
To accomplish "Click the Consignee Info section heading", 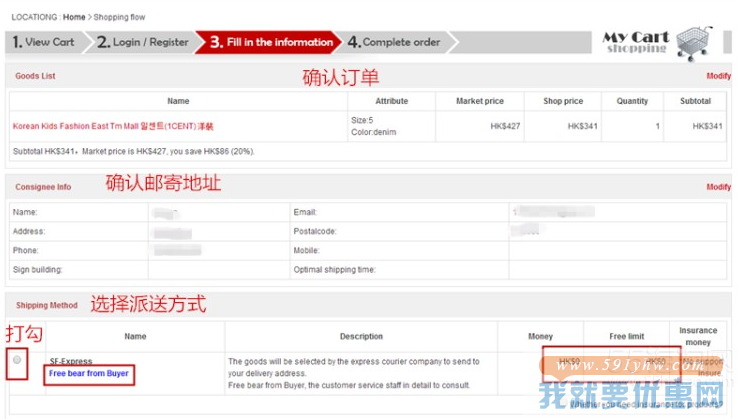I will (43, 187).
